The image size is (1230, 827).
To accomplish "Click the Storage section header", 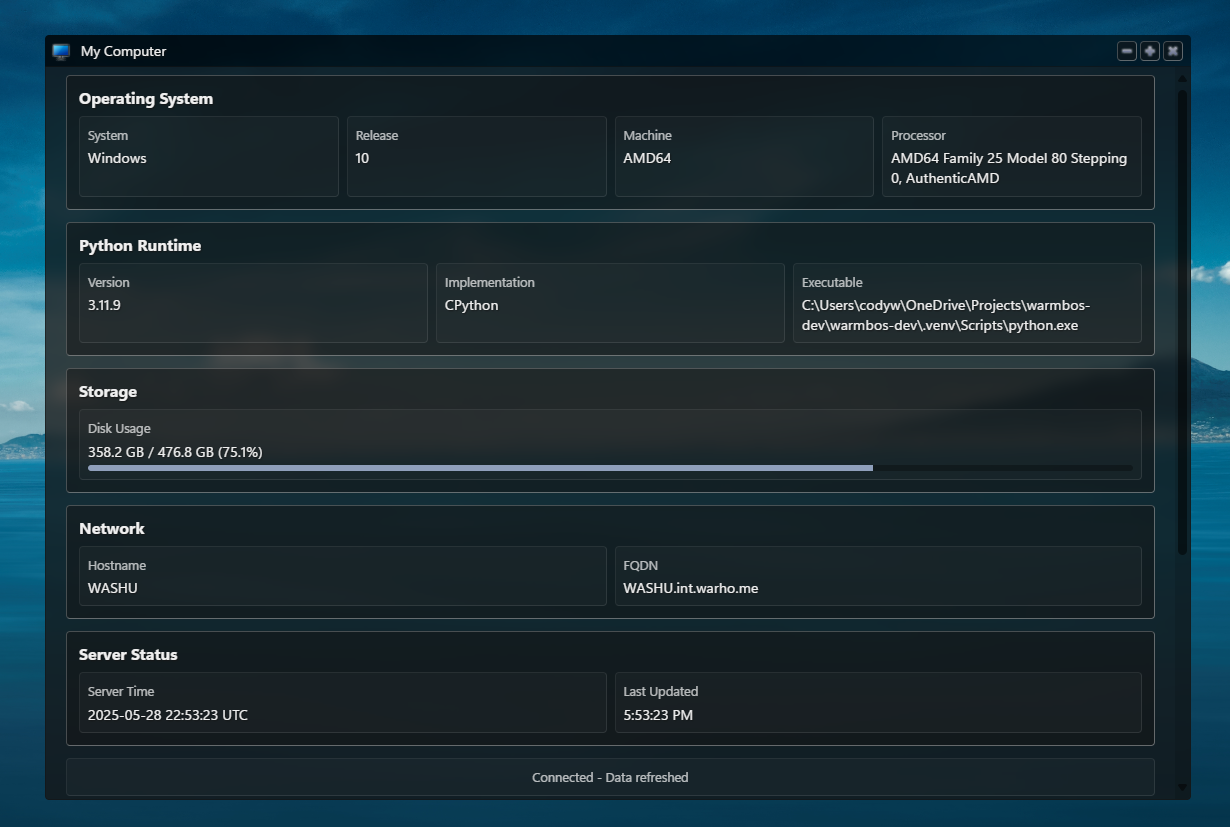I will pyautogui.click(x=107, y=392).
